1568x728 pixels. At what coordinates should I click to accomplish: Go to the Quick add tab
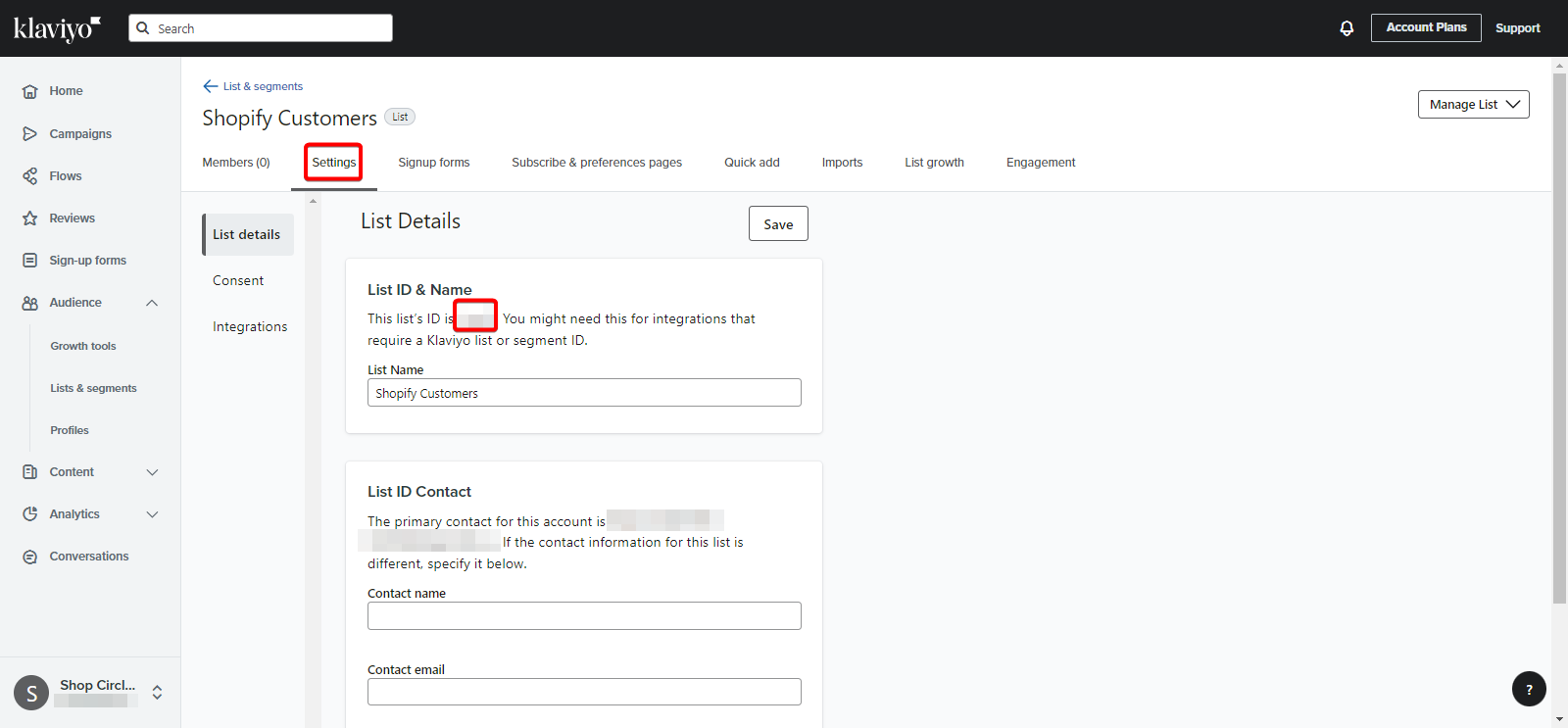coord(752,163)
